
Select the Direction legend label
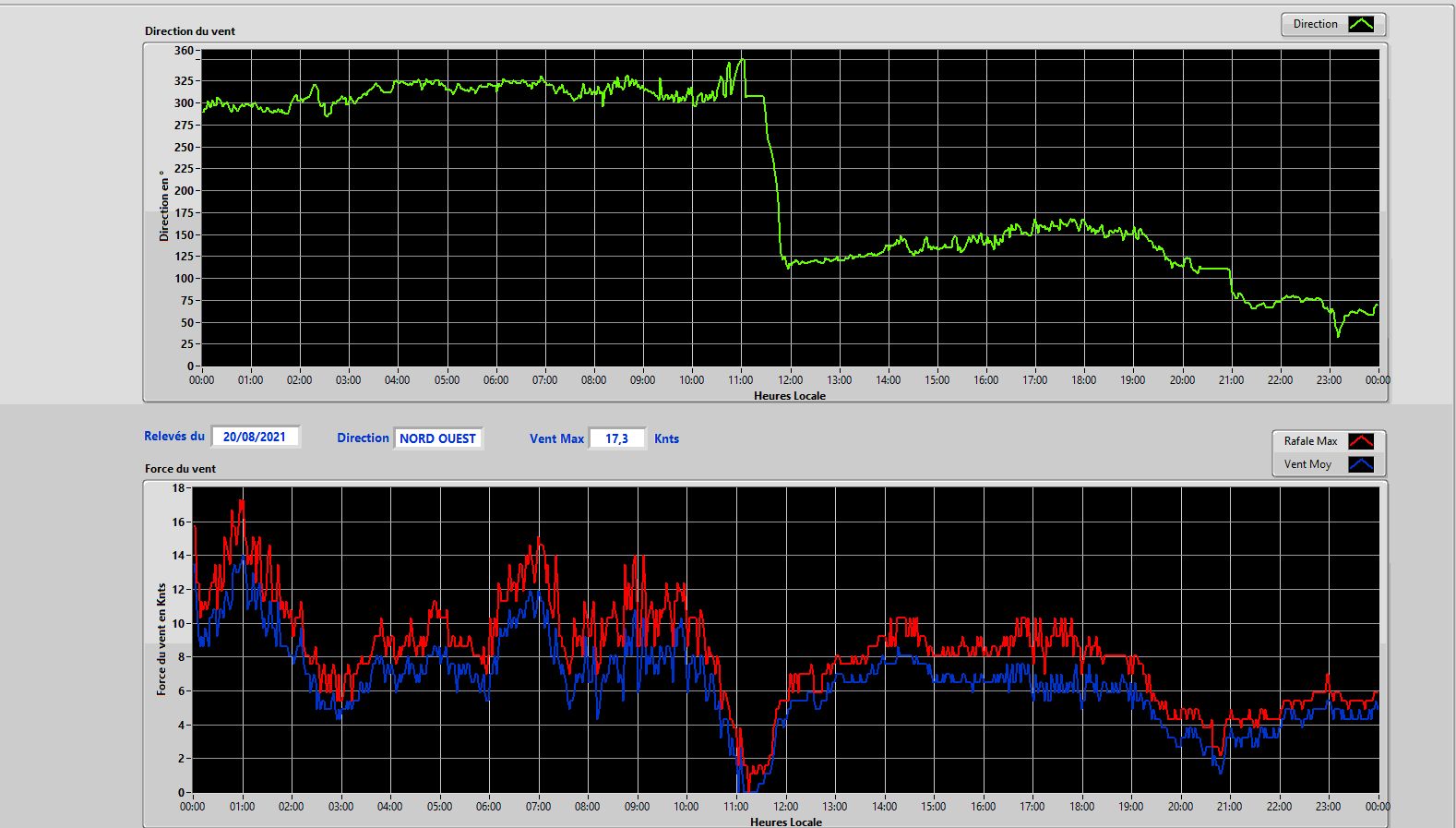[1315, 24]
